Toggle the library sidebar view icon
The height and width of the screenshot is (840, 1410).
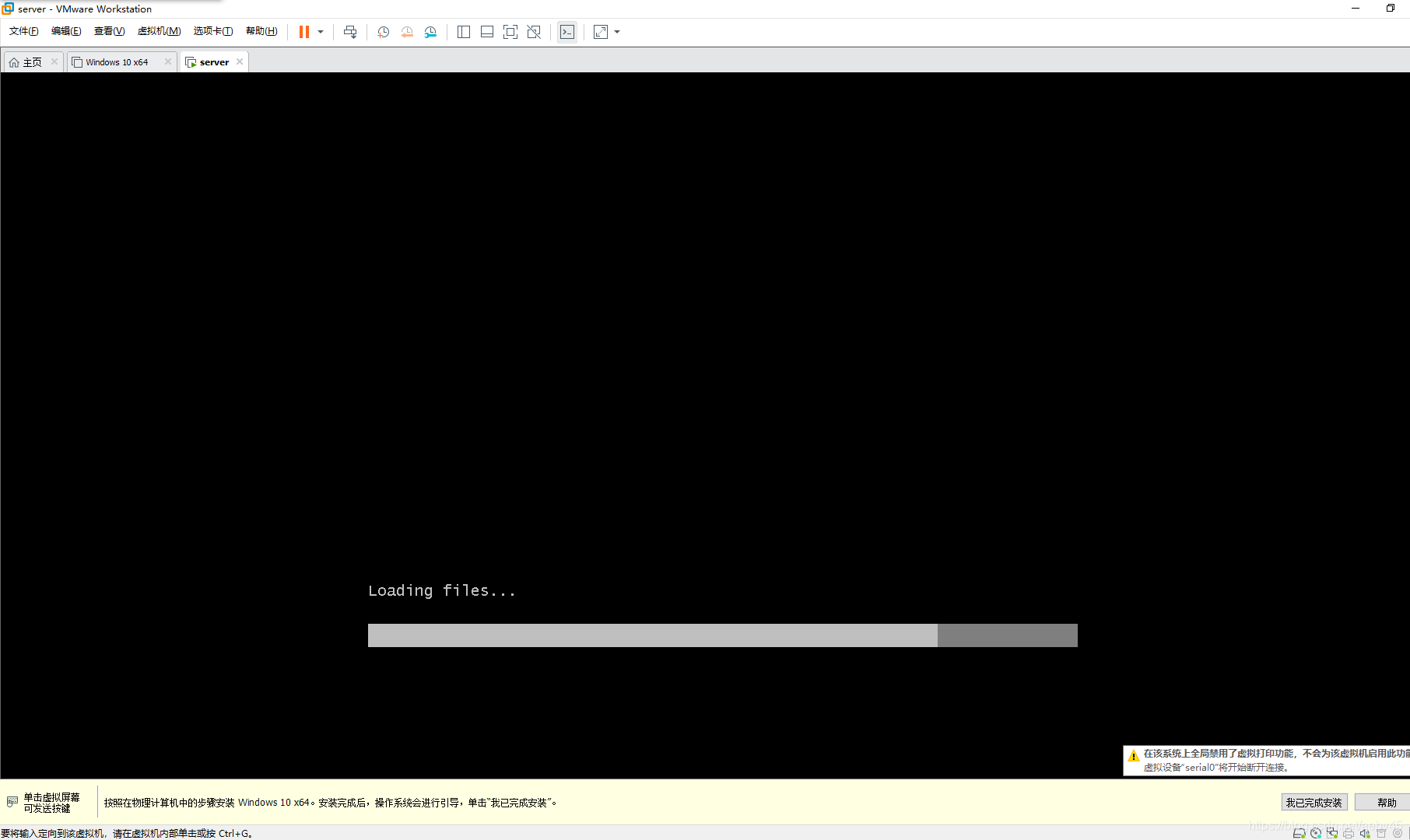point(464,32)
